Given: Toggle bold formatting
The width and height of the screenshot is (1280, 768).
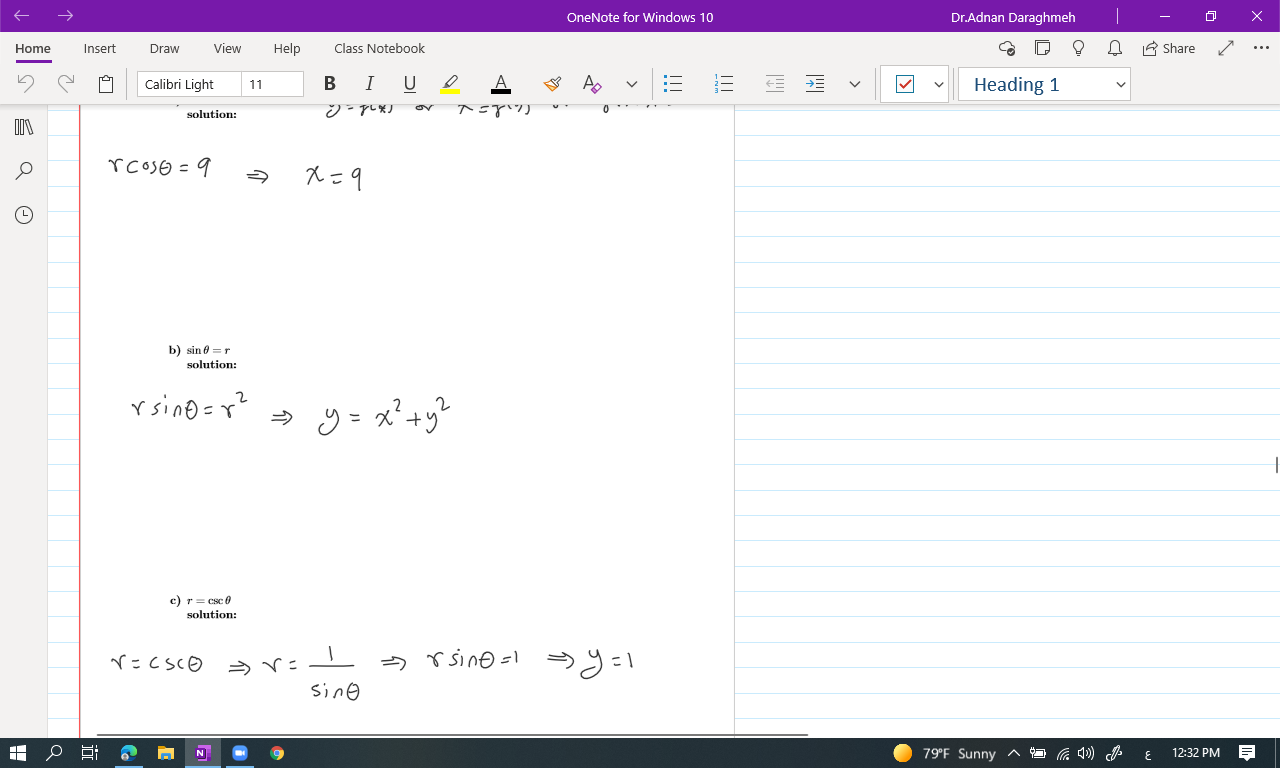Looking at the screenshot, I should (330, 84).
